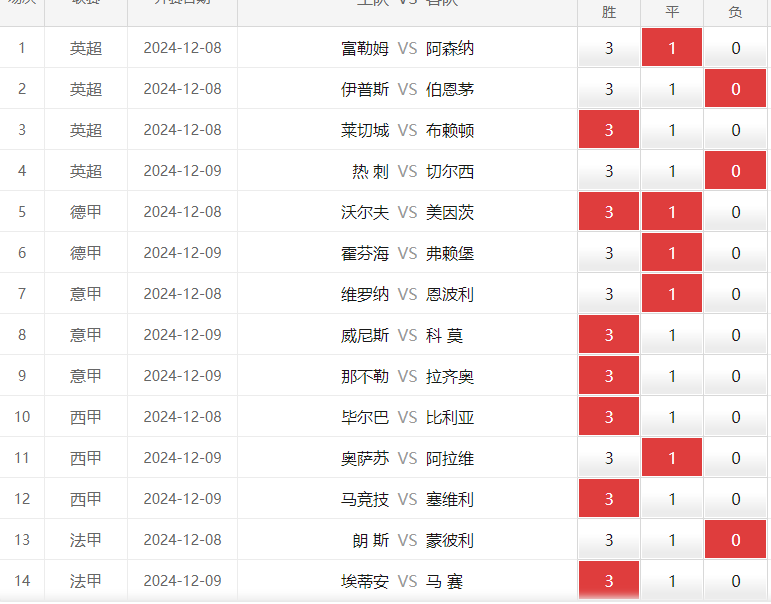
Task: Select draw 1 for 埃蒂安 VS 马塞
Action: click(672, 580)
